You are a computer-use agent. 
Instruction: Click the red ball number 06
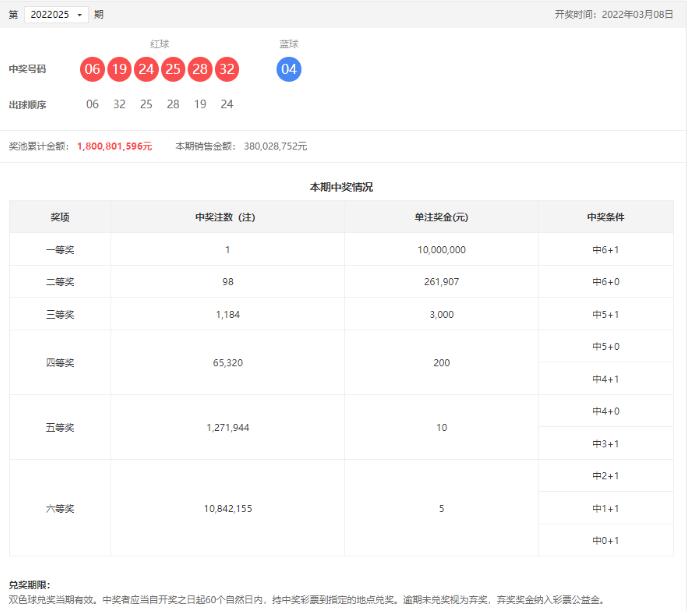[x=92, y=69]
